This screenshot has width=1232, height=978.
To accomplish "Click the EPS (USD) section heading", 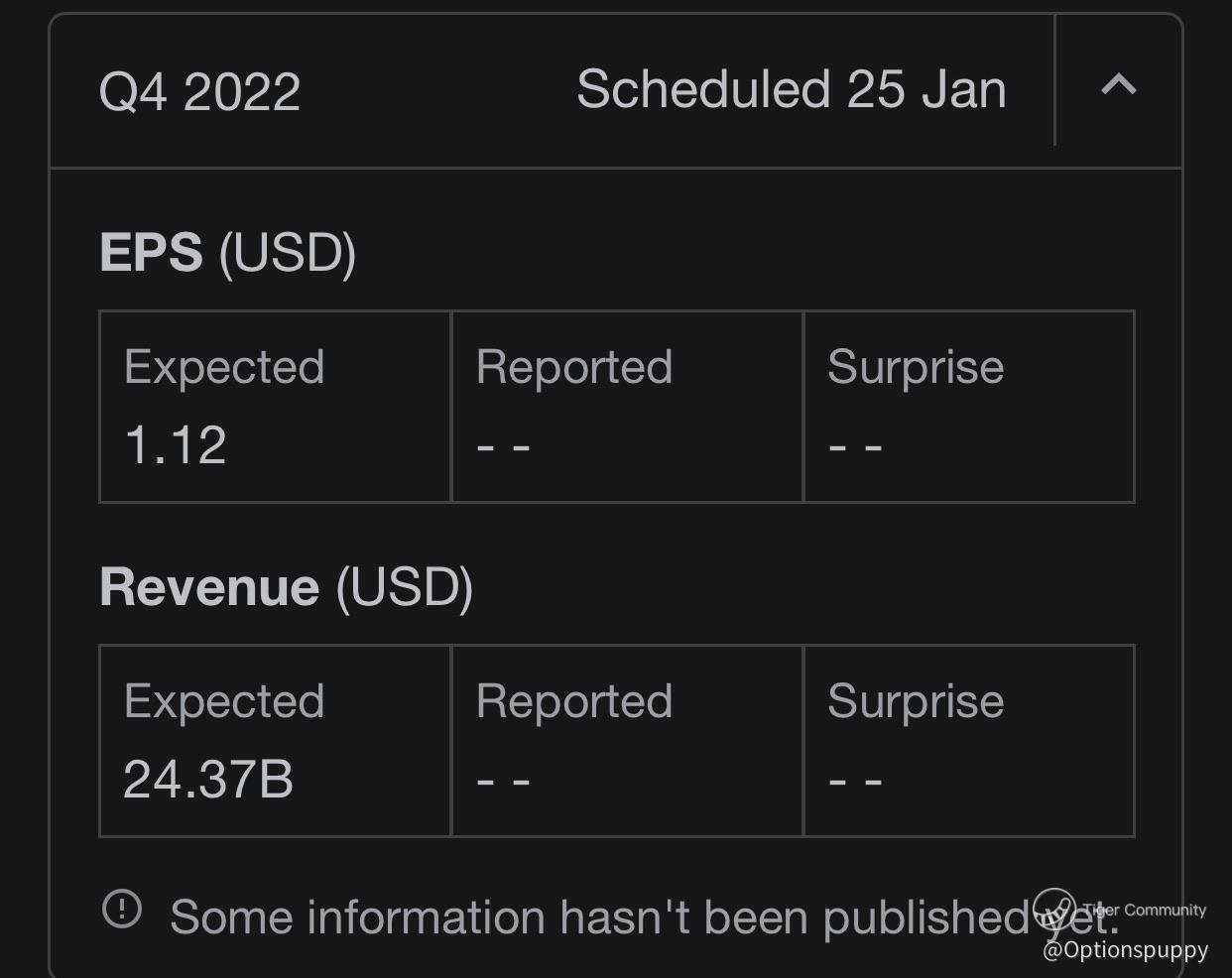I will tap(227, 252).
